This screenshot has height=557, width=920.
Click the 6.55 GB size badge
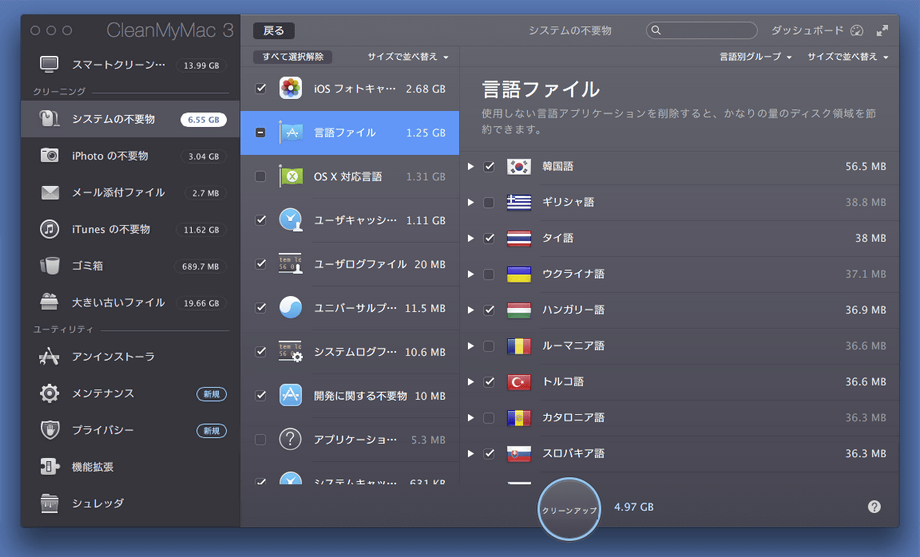pos(204,119)
